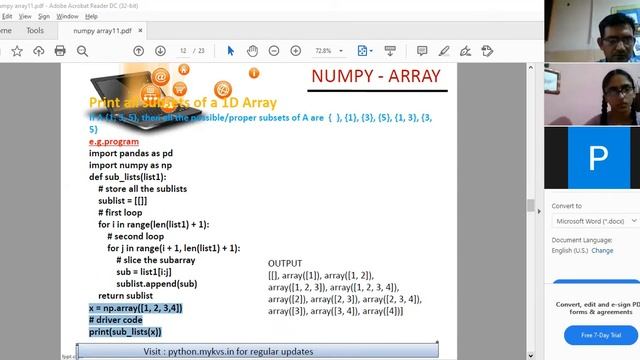
Task: Open the Window menu
Action: click(67, 16)
